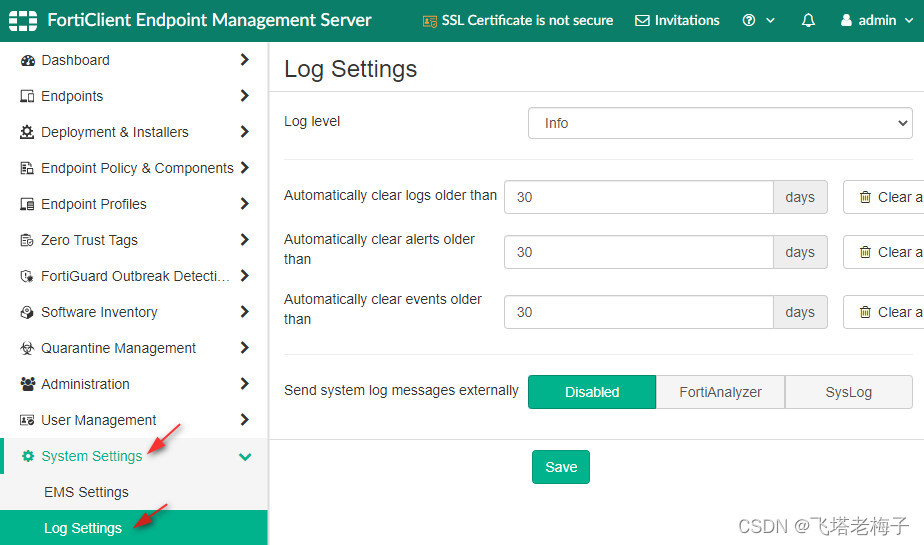Expand the Deployment & Installers chevron

[x=245, y=131]
